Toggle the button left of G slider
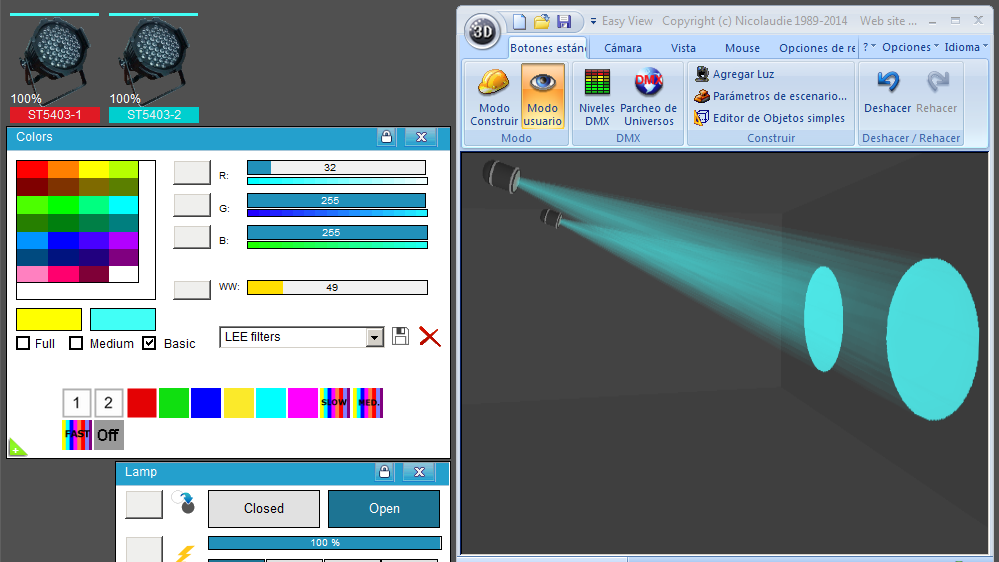This screenshot has height=562, width=999. [192, 205]
